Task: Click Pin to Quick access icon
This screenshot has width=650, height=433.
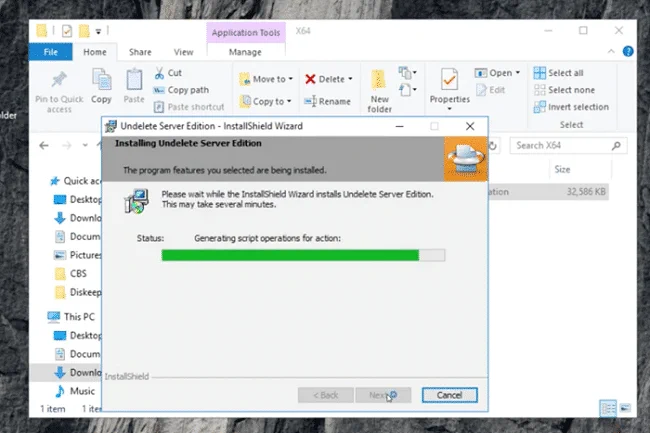Action: [x=59, y=80]
